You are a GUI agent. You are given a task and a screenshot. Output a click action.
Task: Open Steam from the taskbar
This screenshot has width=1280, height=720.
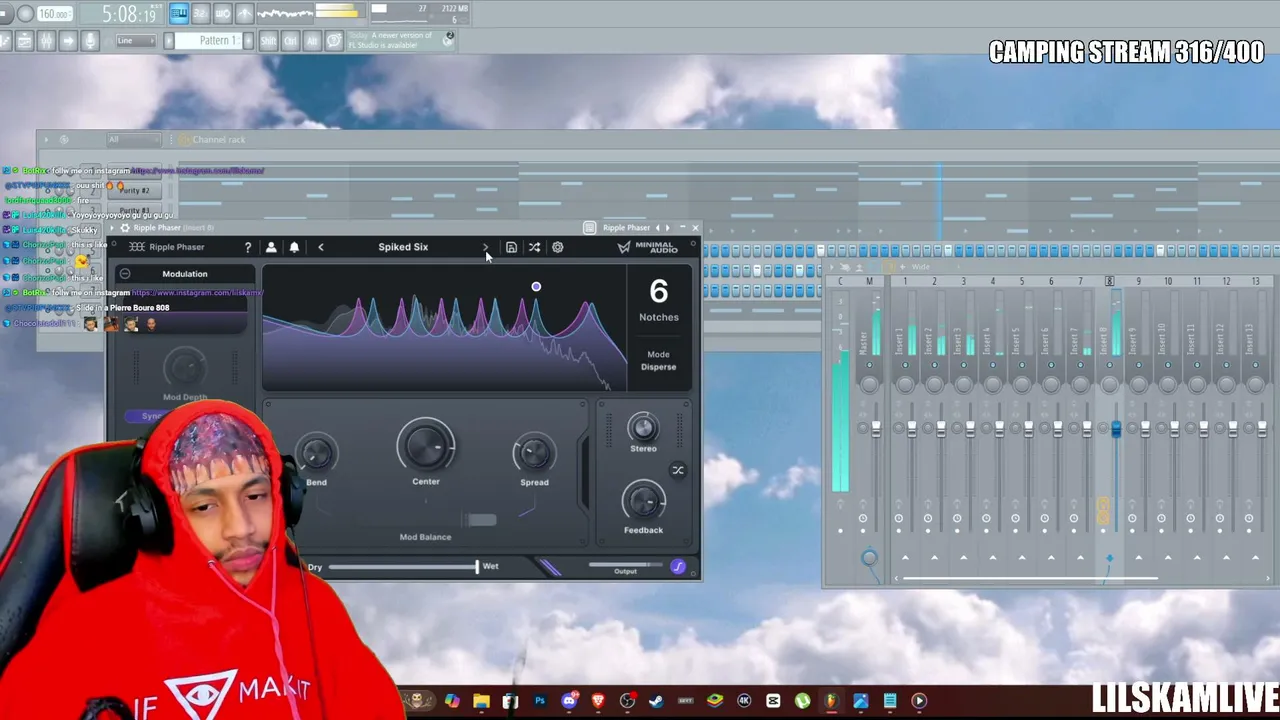coord(656,701)
